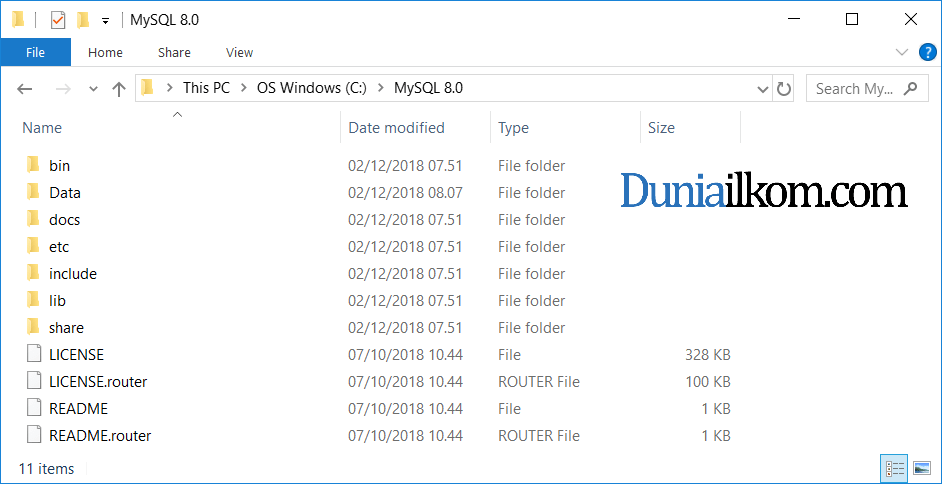Switch to the Home ribbon tab
Image resolution: width=942 pixels, height=484 pixels.
click(x=105, y=52)
